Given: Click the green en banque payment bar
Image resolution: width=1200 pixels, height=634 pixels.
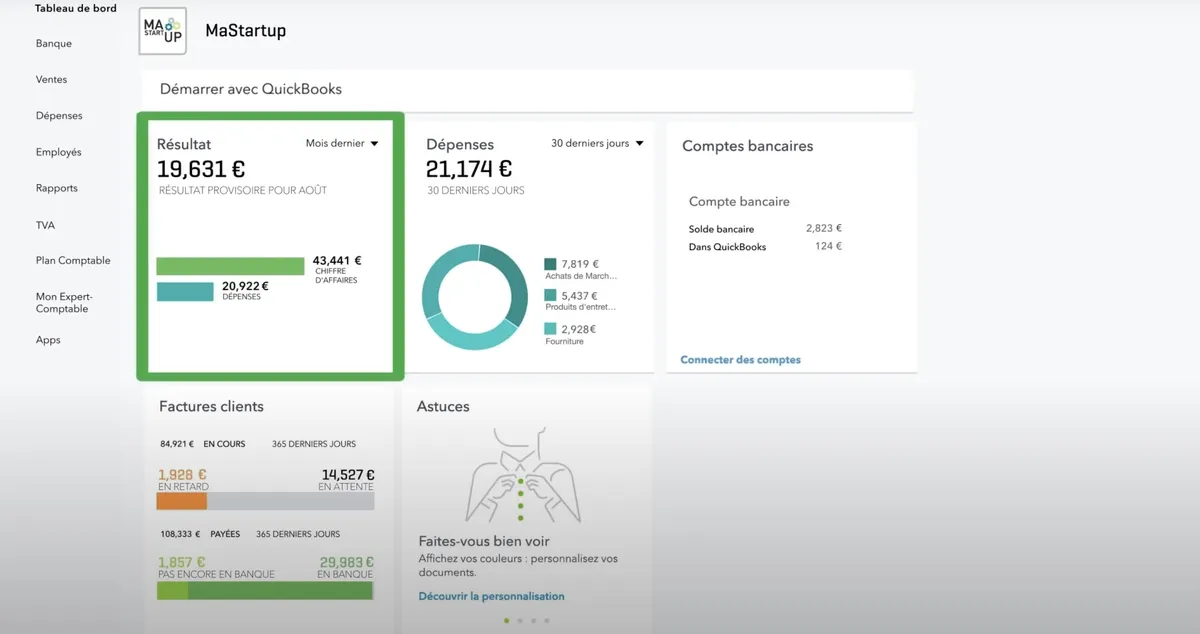Looking at the screenshot, I should (280, 591).
